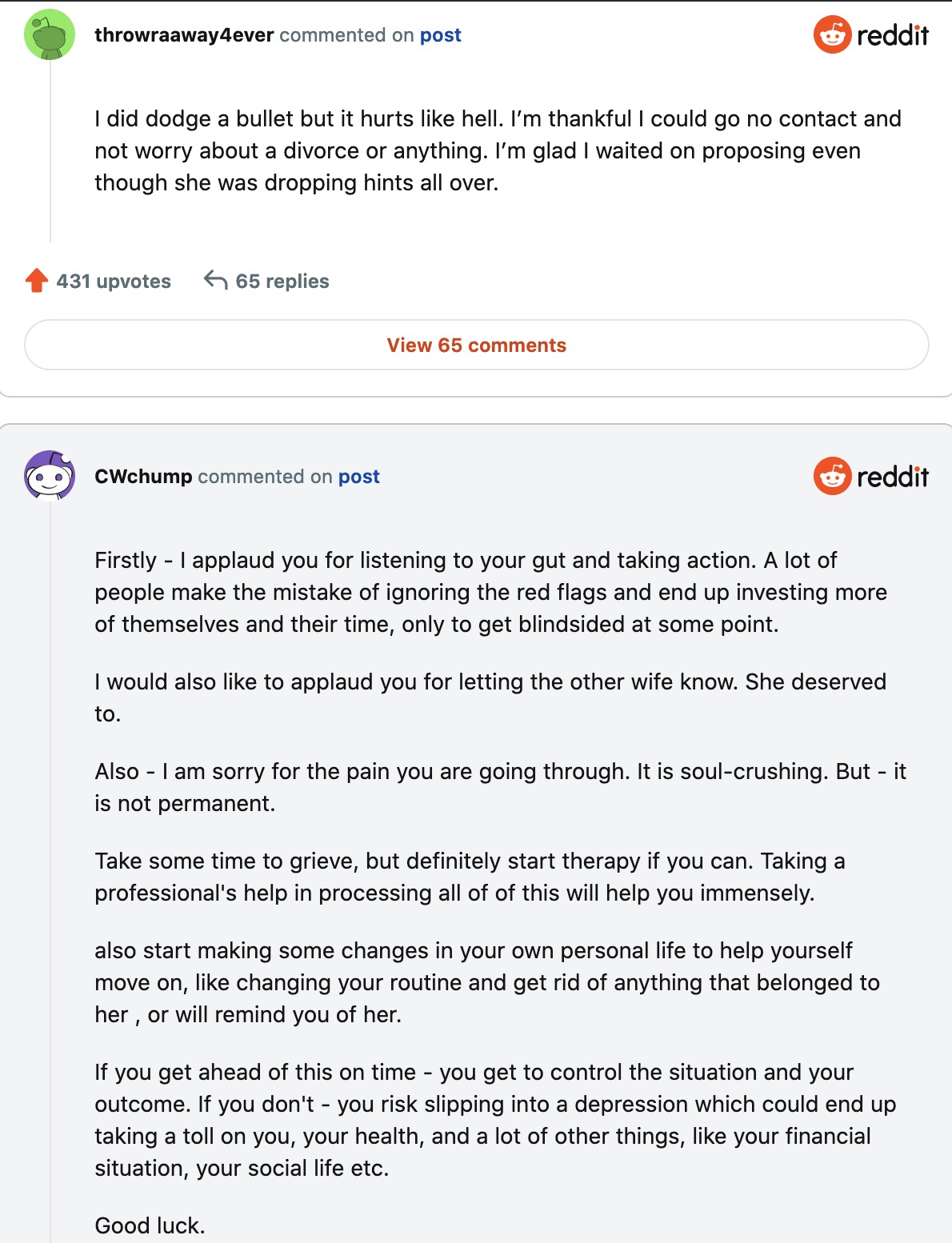Open Reddit logo in throwraaway4ever's comment card

pyautogui.click(x=871, y=35)
